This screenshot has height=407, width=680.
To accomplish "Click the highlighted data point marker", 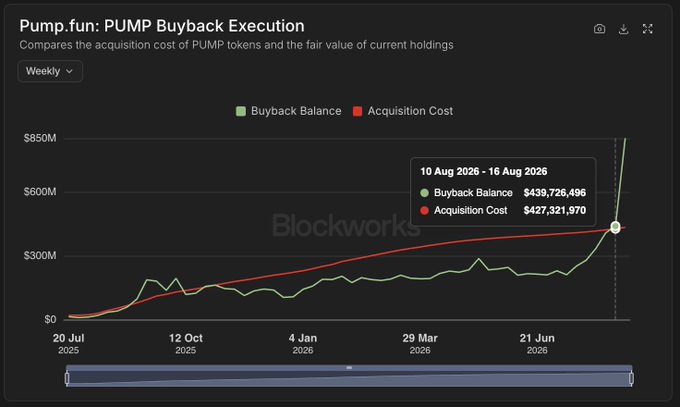I will point(615,226).
